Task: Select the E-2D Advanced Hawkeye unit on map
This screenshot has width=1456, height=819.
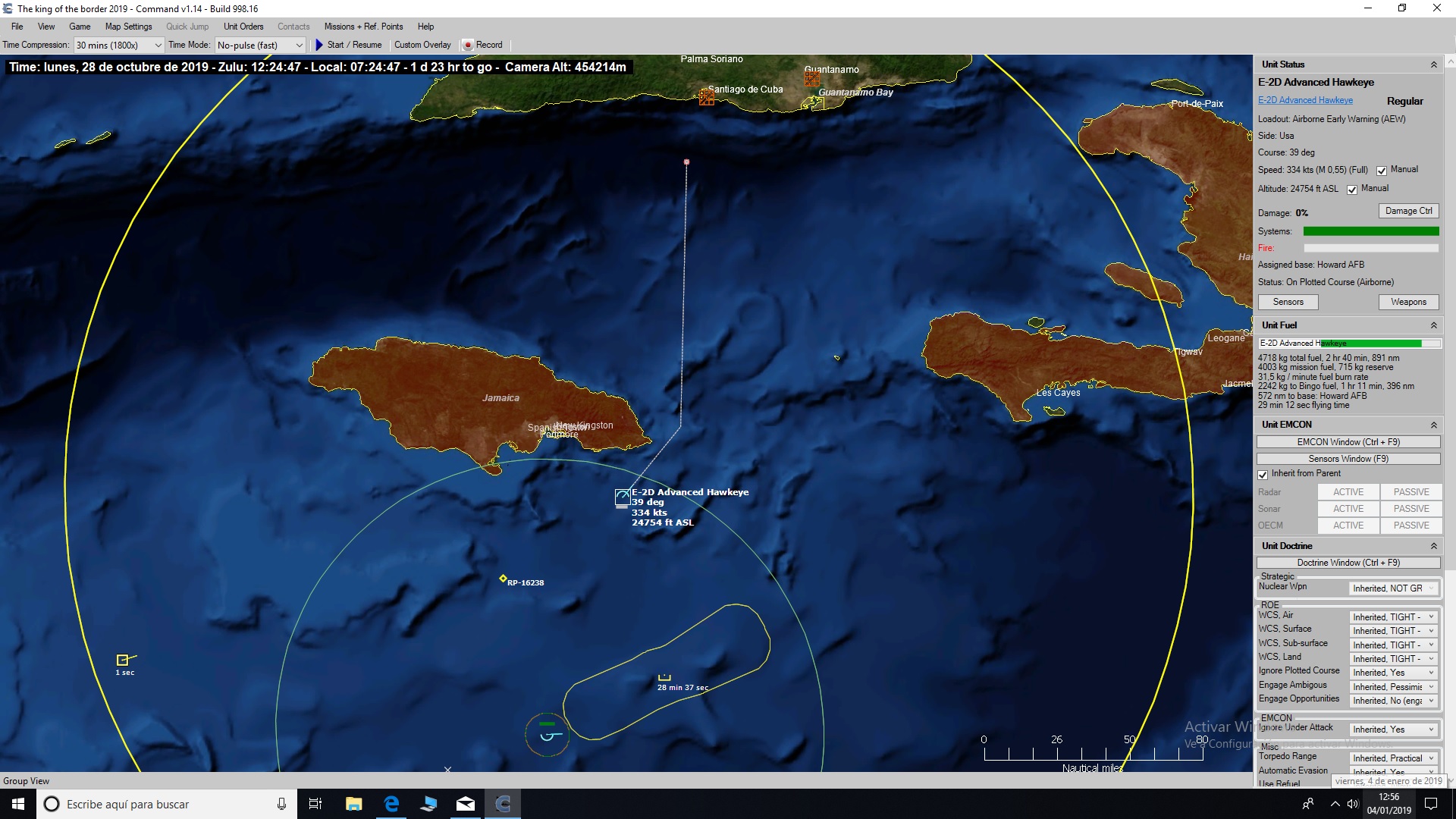Action: click(x=622, y=497)
